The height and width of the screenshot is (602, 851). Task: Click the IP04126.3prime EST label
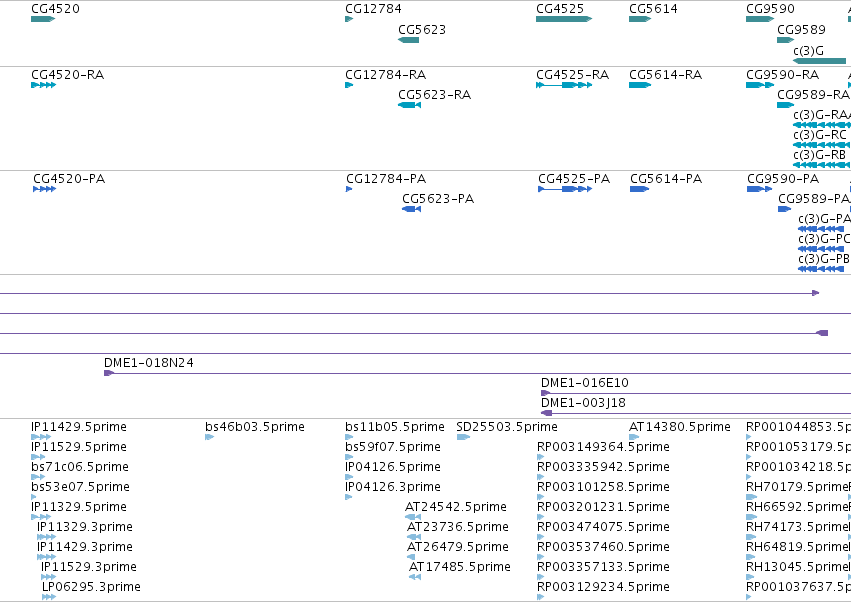click(x=393, y=487)
